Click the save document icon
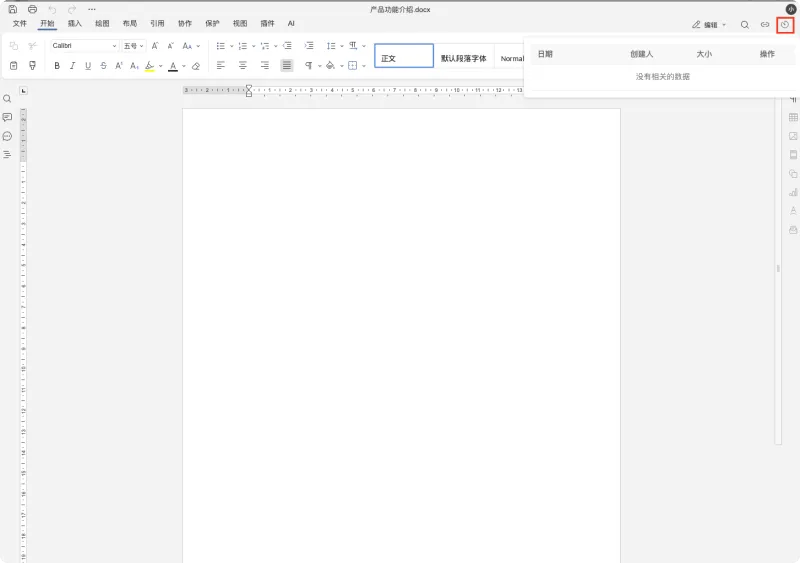The width and height of the screenshot is (800, 563). (x=13, y=9)
